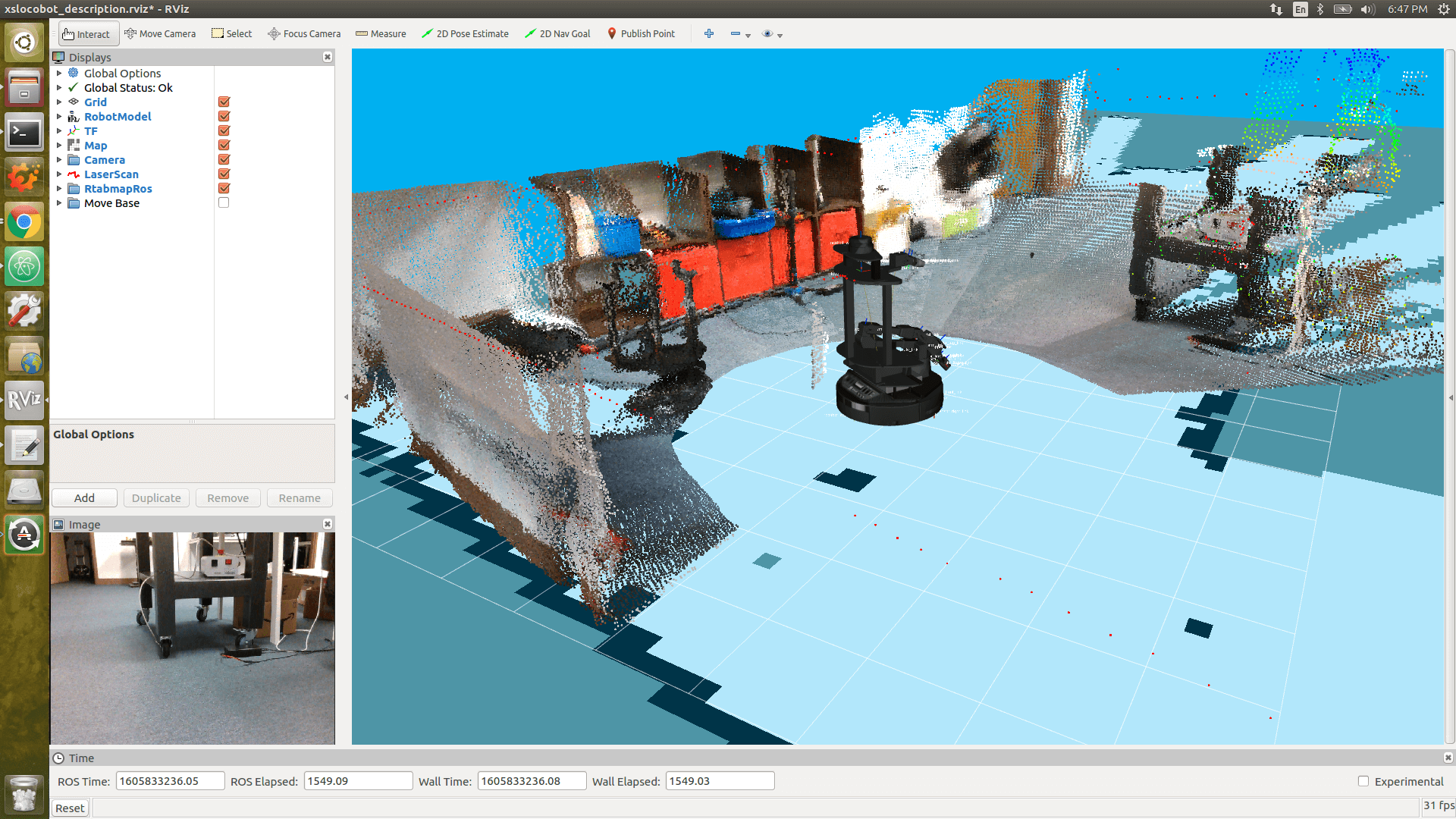Choose the Select tool
The height and width of the screenshot is (819, 1456).
231,34
